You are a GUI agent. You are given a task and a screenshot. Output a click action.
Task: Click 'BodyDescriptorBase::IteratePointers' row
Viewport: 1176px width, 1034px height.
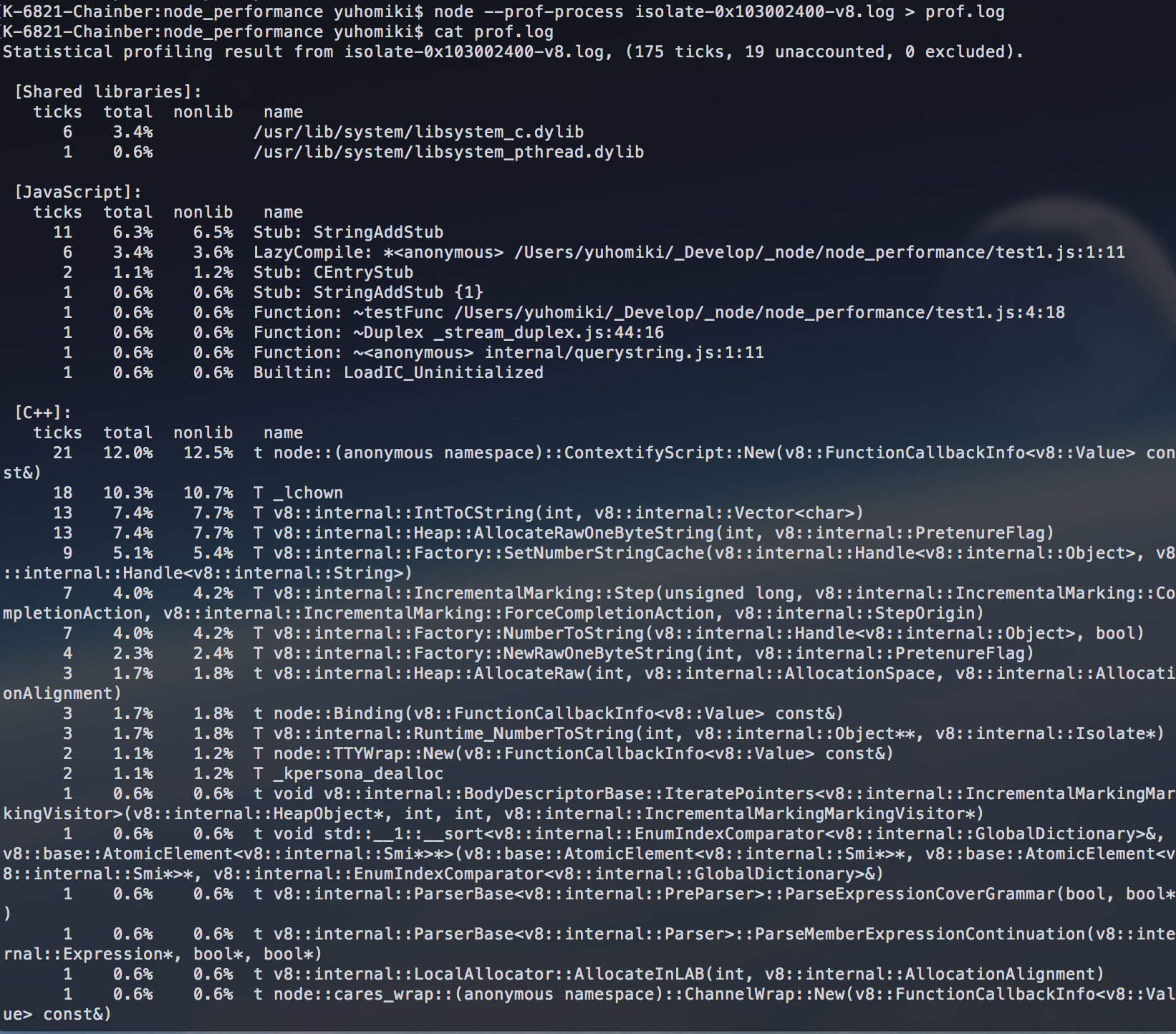point(588,803)
